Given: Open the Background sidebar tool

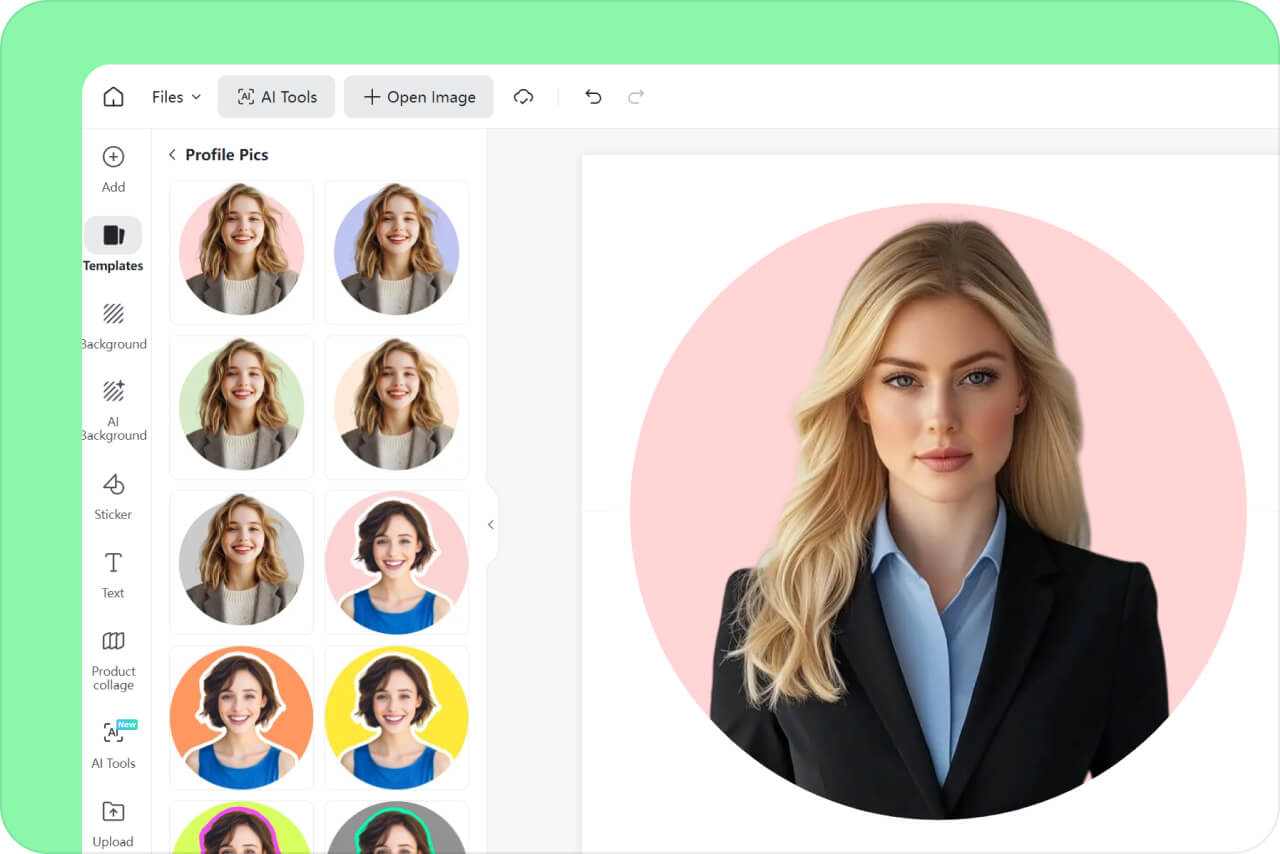Looking at the screenshot, I should pyautogui.click(x=113, y=326).
